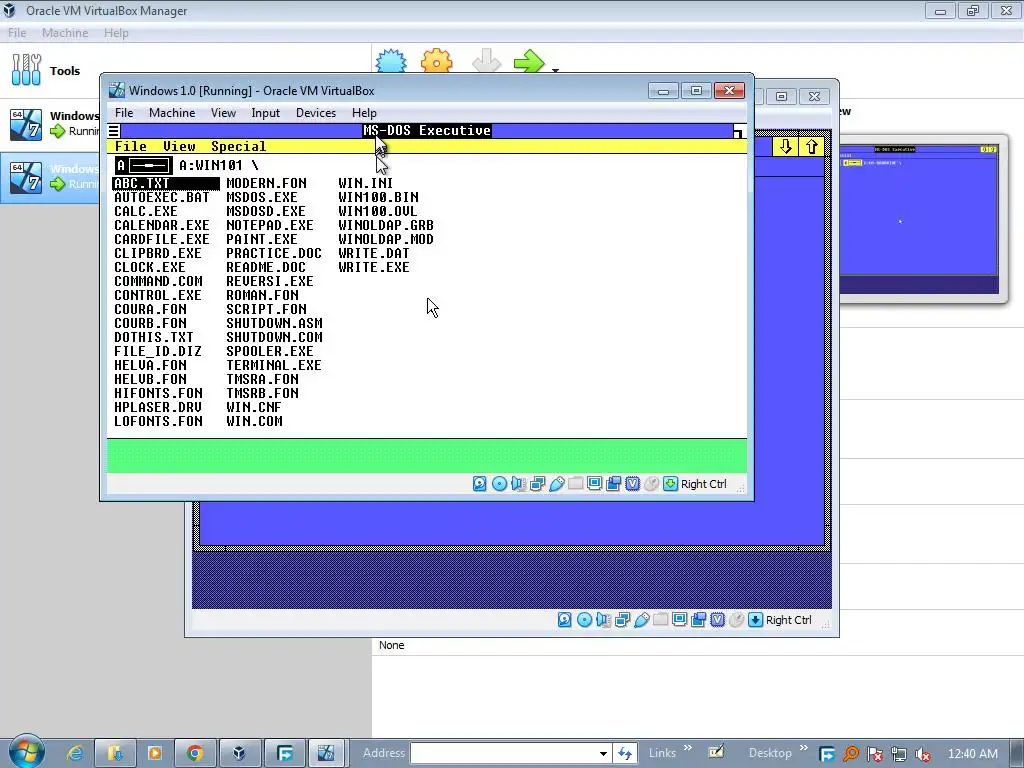The height and width of the screenshot is (768, 1024).
Task: Launch Internet Explorer from taskbar
Action: (x=75, y=754)
